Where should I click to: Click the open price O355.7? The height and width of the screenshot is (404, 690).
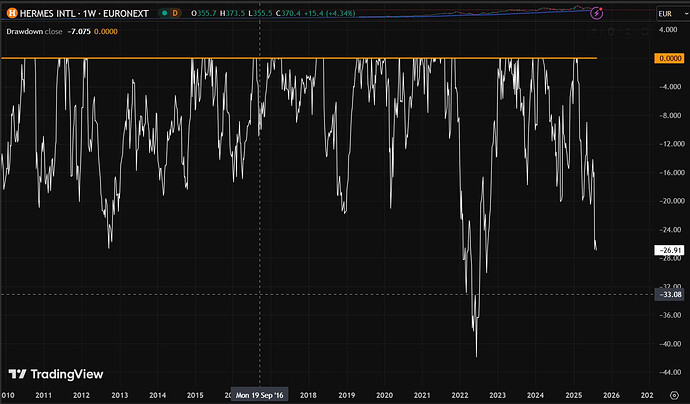204,13
